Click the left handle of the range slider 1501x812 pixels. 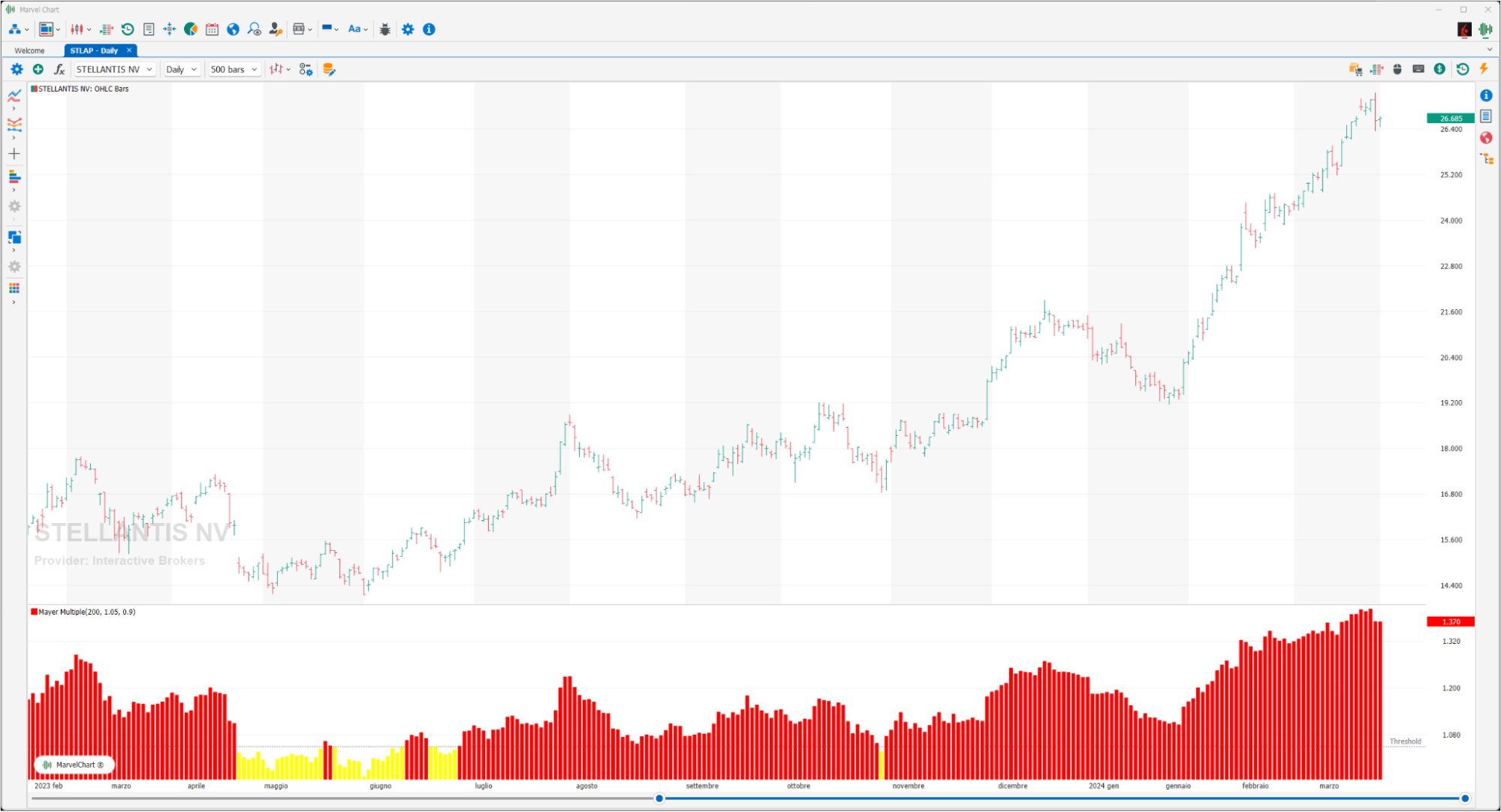(659, 798)
